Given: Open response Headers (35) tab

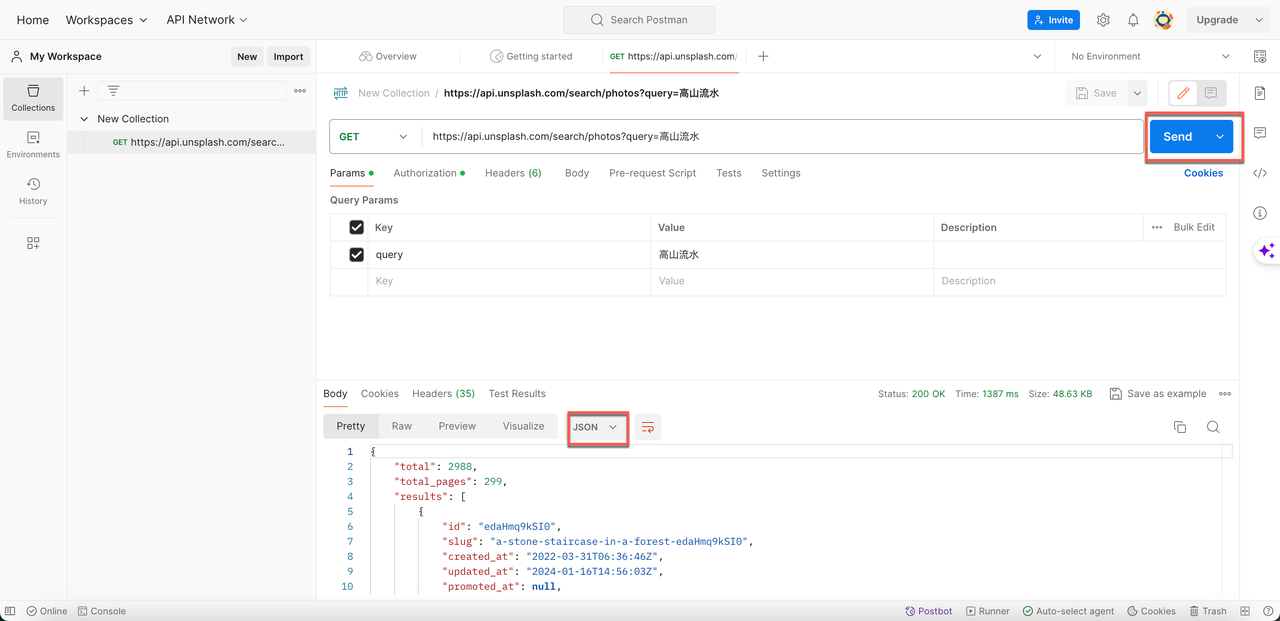Looking at the screenshot, I should pos(443,394).
